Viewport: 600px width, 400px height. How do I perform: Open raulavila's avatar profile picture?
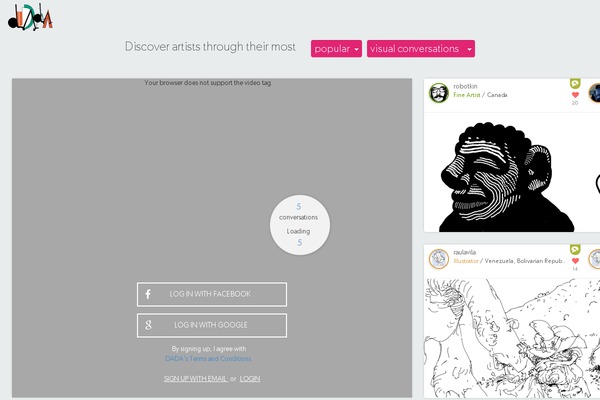click(x=439, y=259)
